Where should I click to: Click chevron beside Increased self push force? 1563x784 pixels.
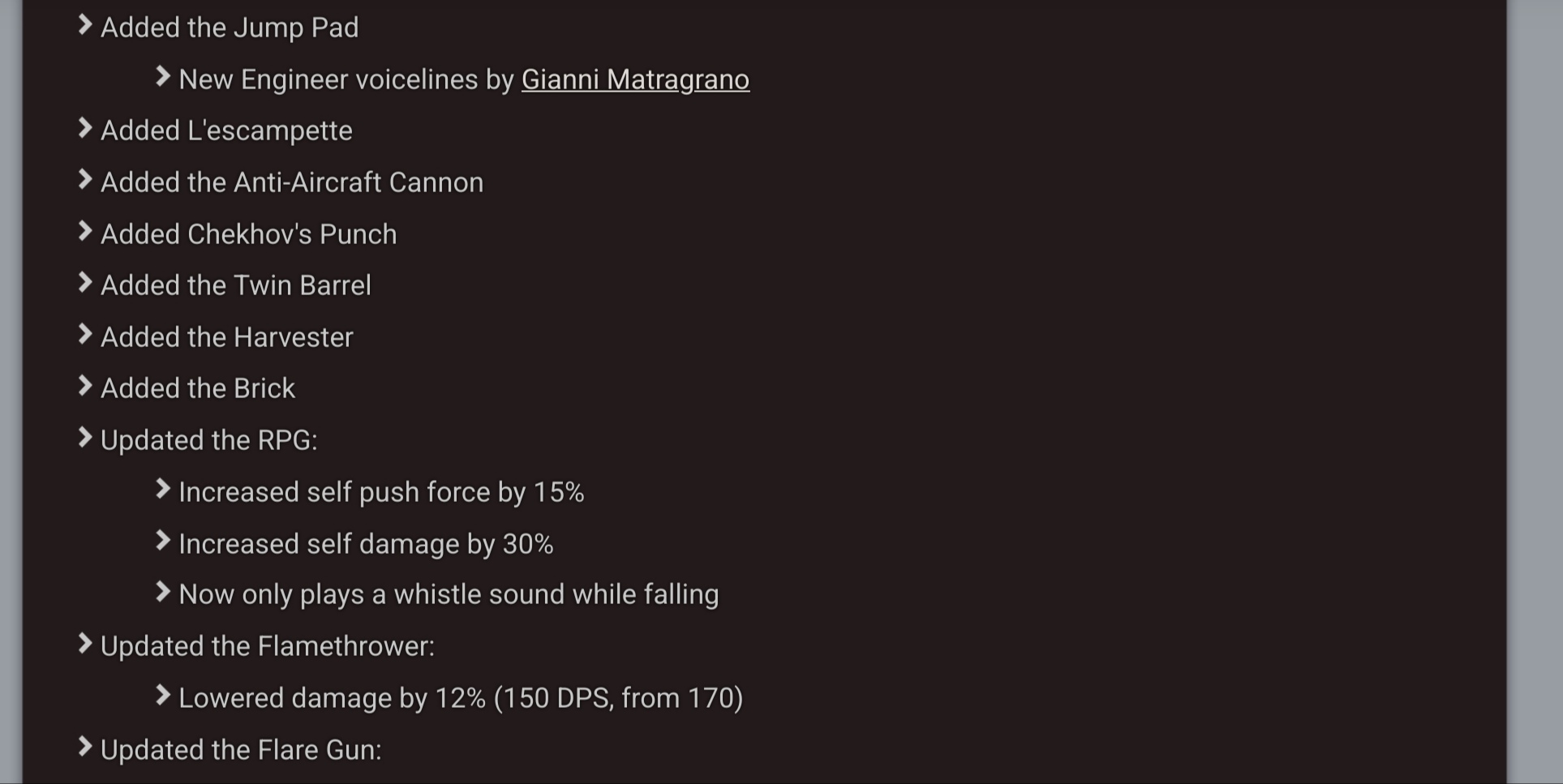163,490
